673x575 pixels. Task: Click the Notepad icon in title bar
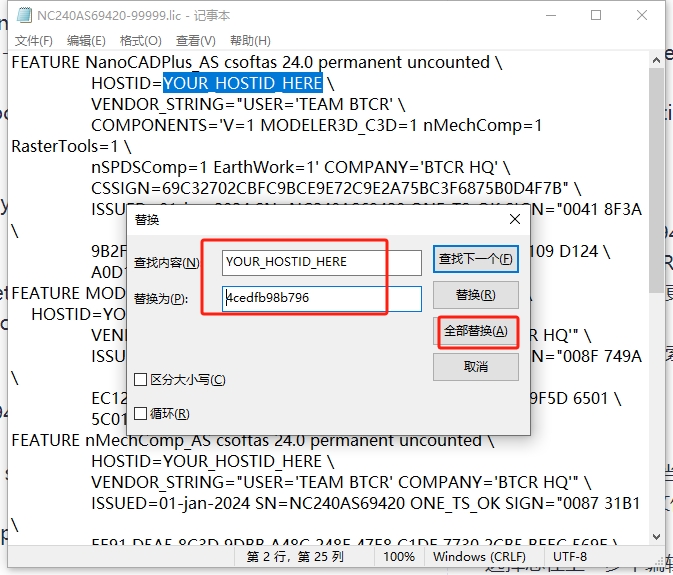(x=24, y=15)
